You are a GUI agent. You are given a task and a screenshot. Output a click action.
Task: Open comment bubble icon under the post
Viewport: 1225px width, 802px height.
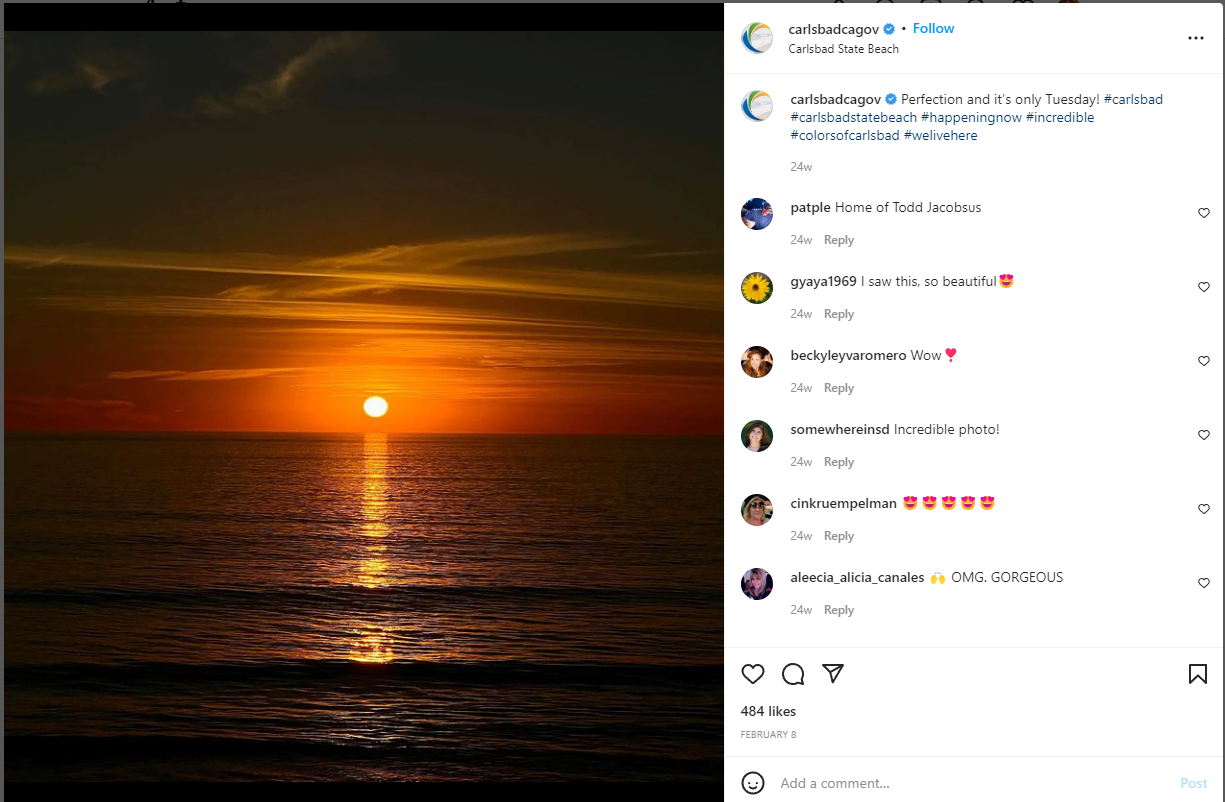(793, 674)
